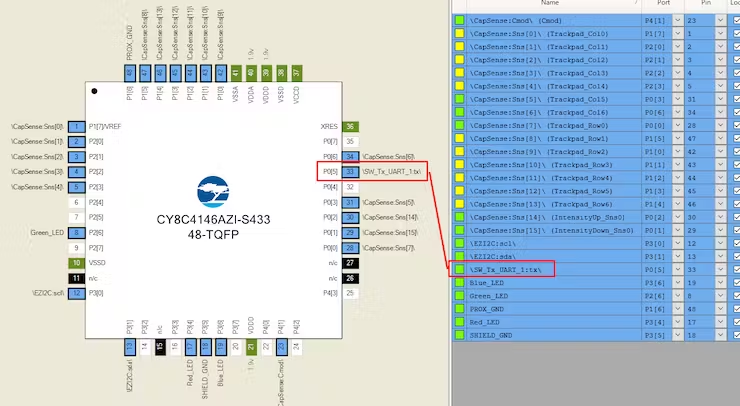
Task: Toggle lock checkbox for PROX_GND row
Action: click(736, 309)
